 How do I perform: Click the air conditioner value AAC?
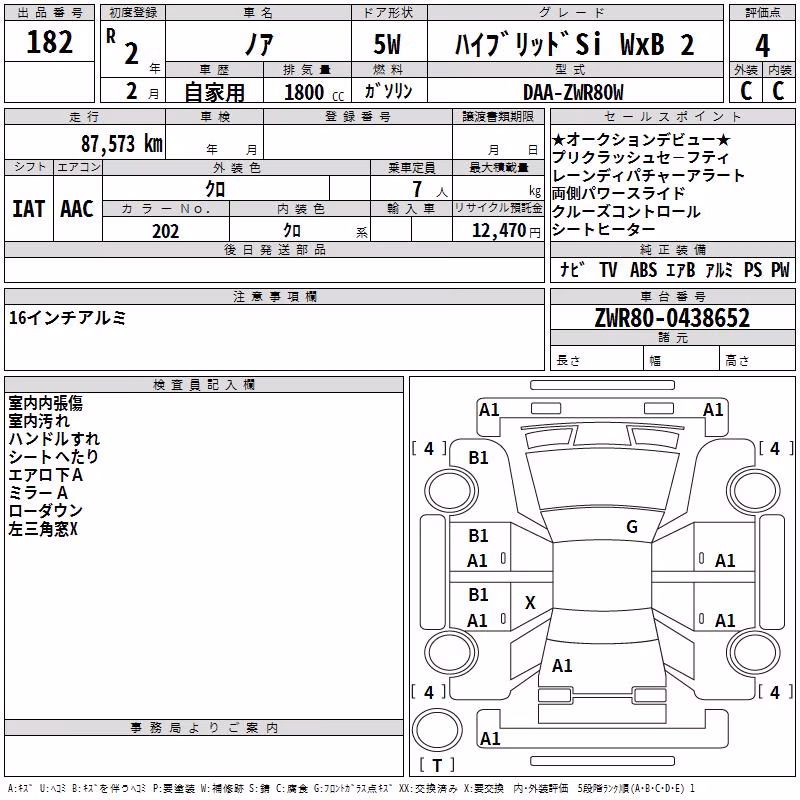(77, 209)
